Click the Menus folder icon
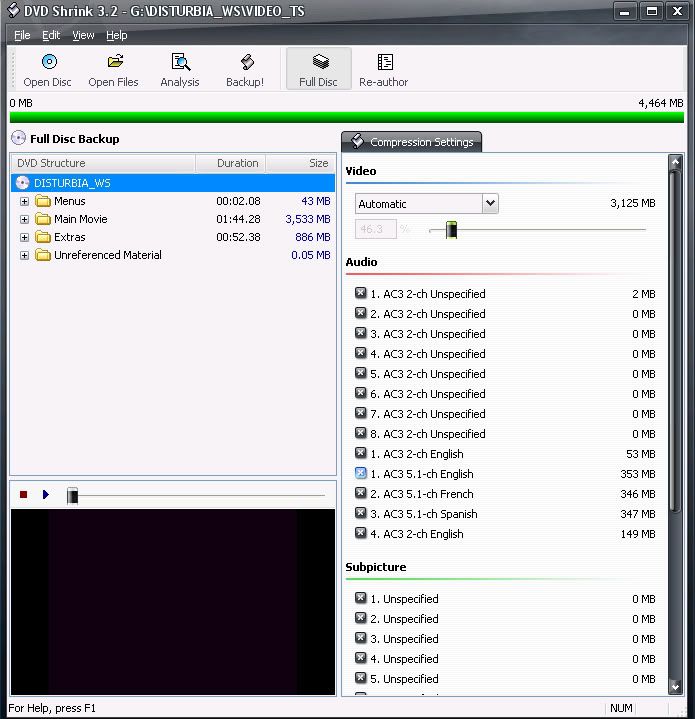 coord(43,201)
